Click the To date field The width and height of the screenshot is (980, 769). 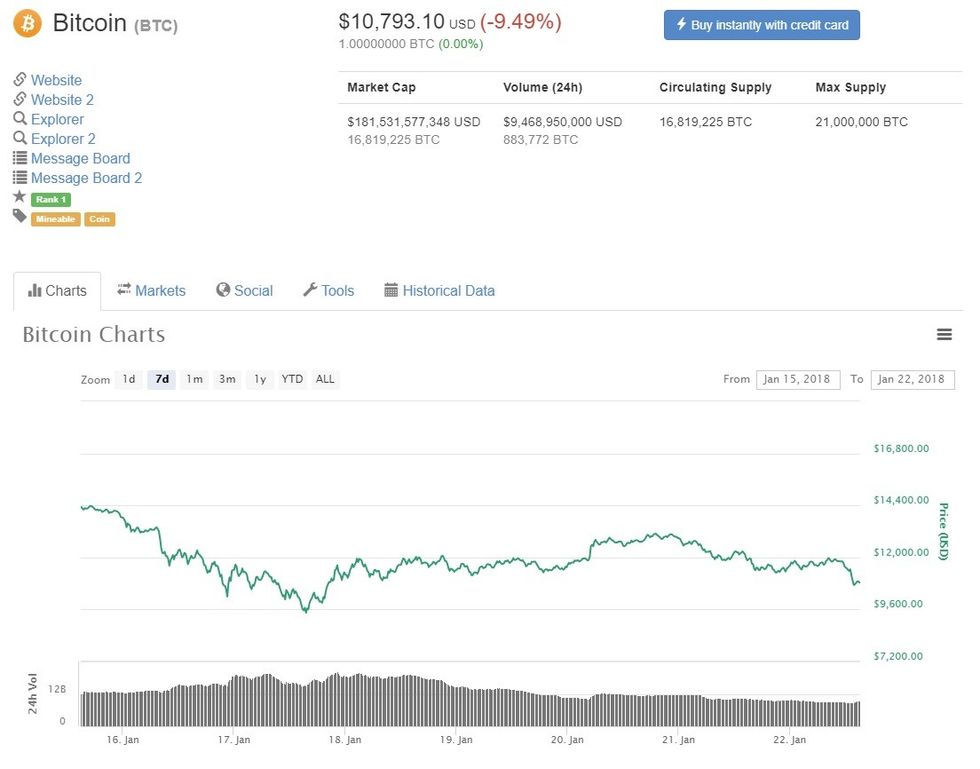pos(911,379)
